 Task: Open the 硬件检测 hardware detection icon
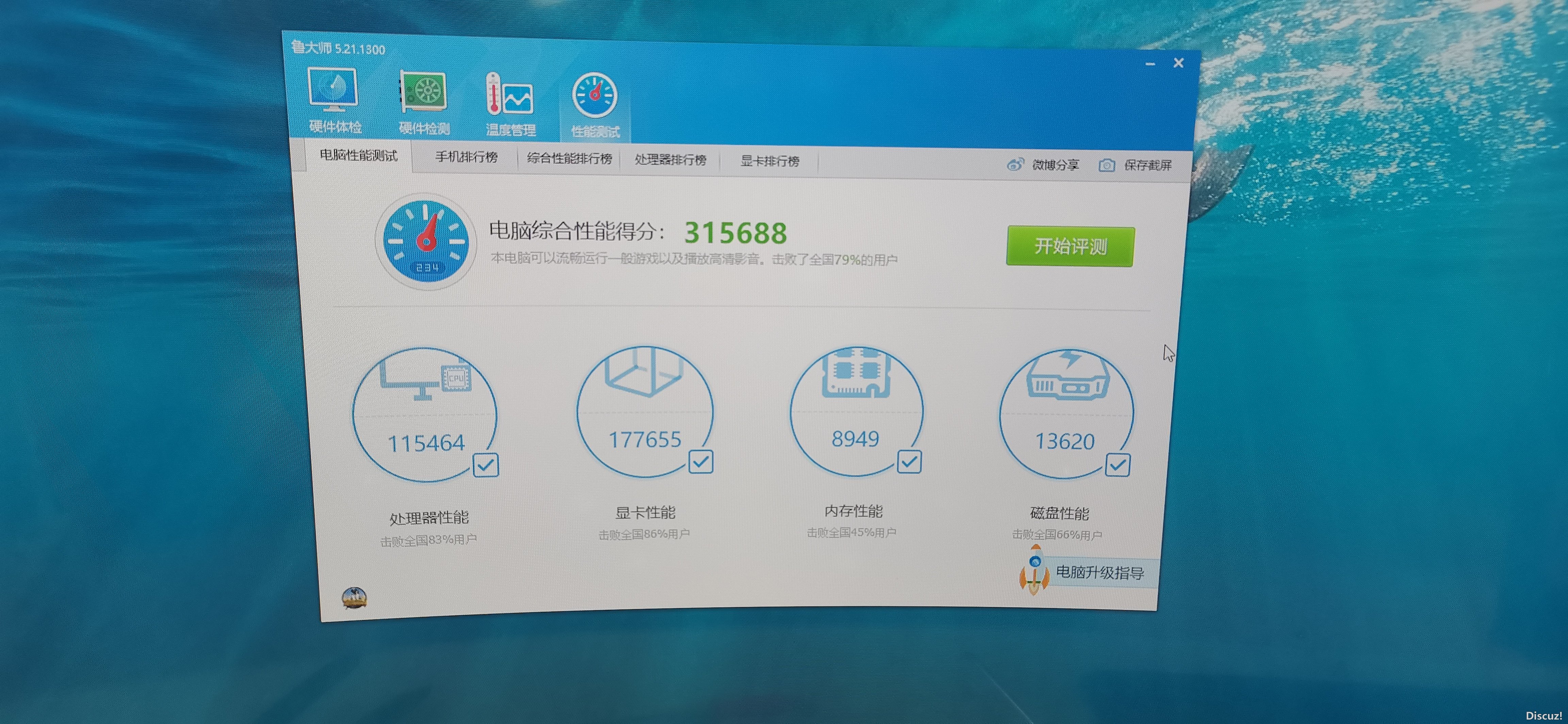tap(424, 102)
